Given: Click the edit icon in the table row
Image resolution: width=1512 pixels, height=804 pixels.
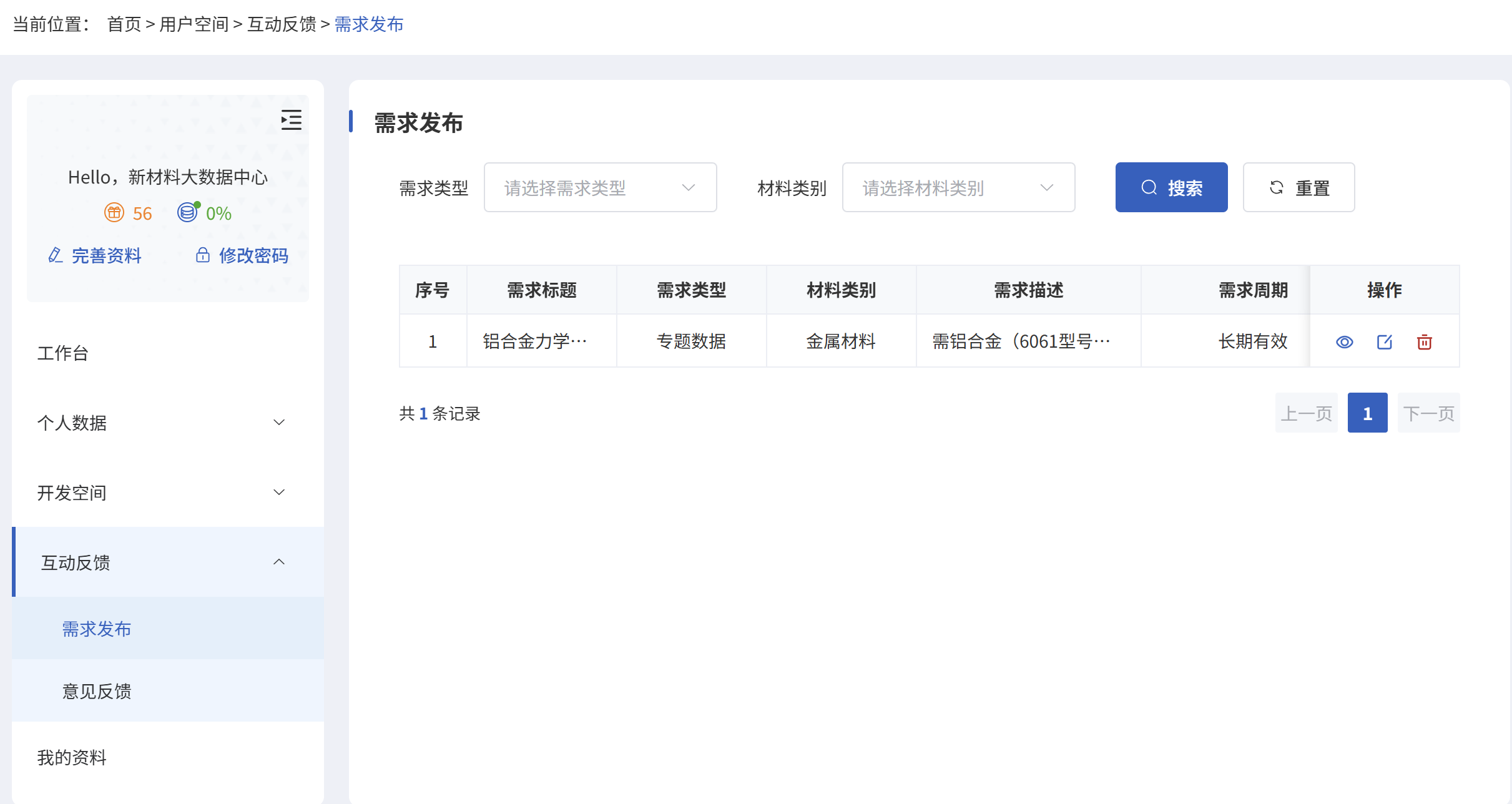Looking at the screenshot, I should coord(1384,342).
